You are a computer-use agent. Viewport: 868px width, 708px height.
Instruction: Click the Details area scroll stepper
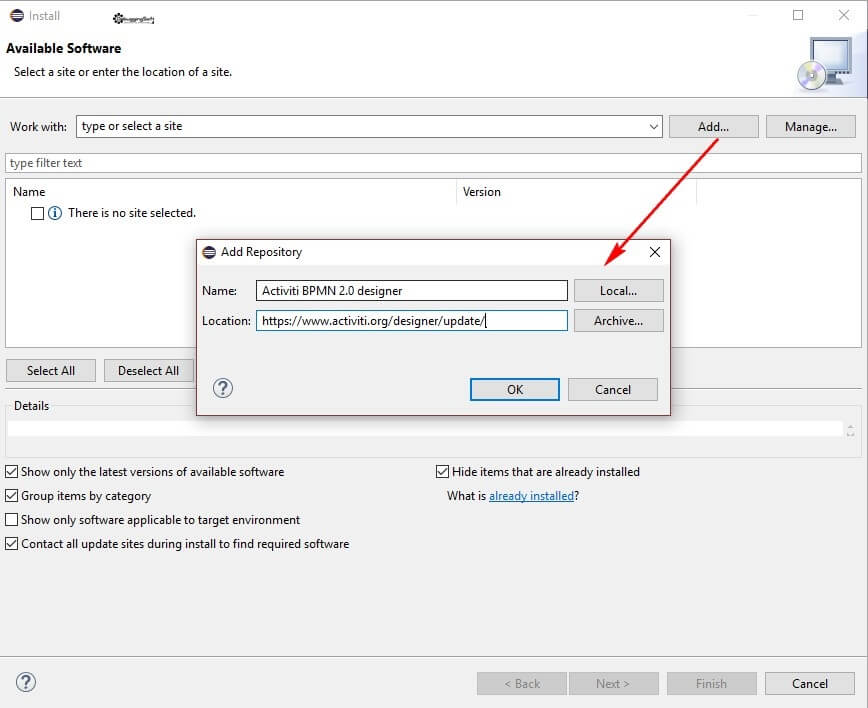(850, 430)
